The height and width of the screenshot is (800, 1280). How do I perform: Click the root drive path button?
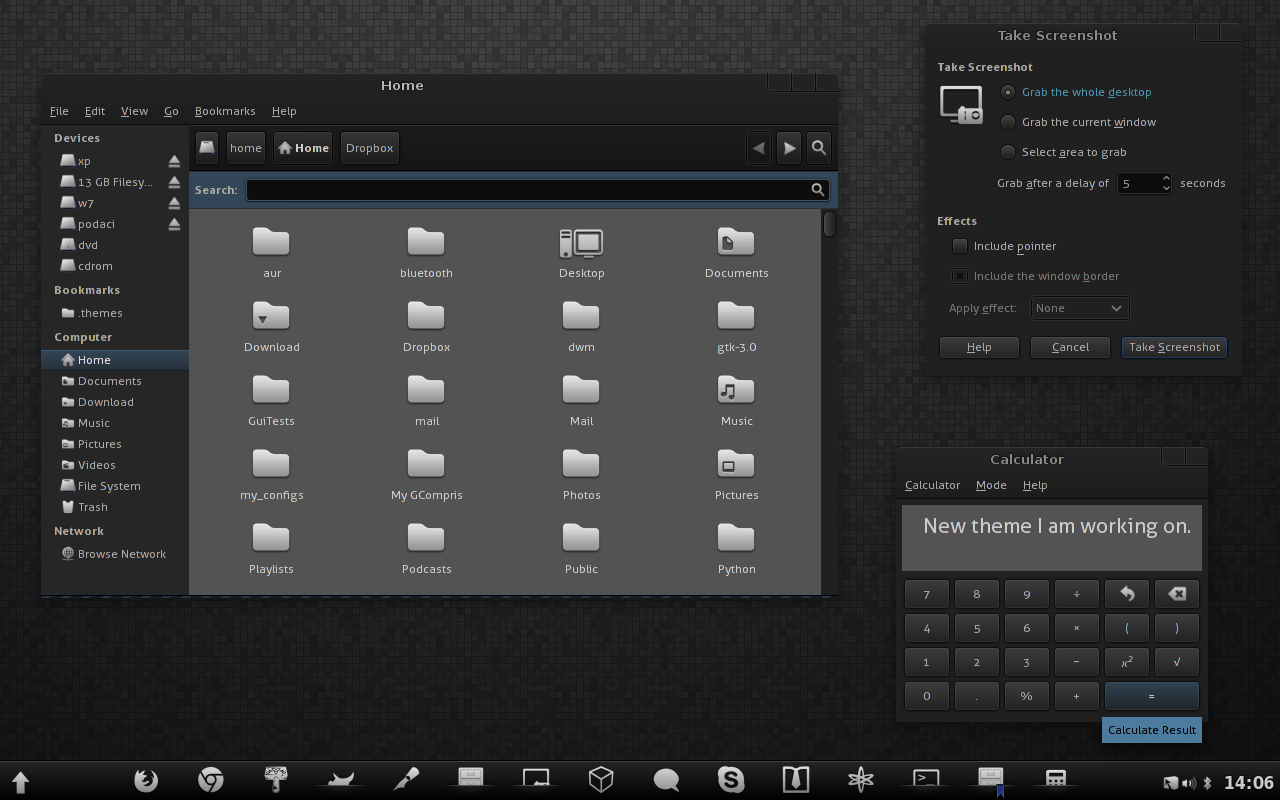207,148
